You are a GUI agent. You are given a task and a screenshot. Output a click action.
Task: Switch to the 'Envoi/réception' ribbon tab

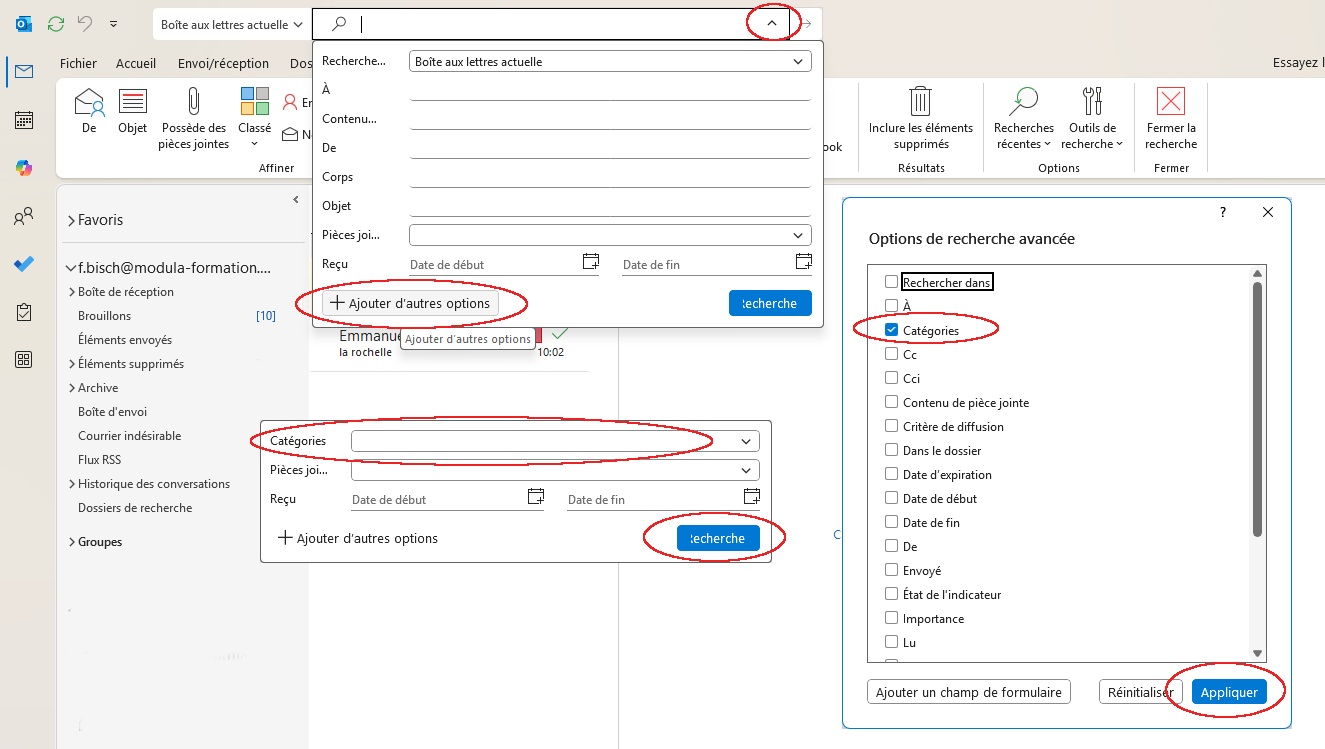click(223, 63)
